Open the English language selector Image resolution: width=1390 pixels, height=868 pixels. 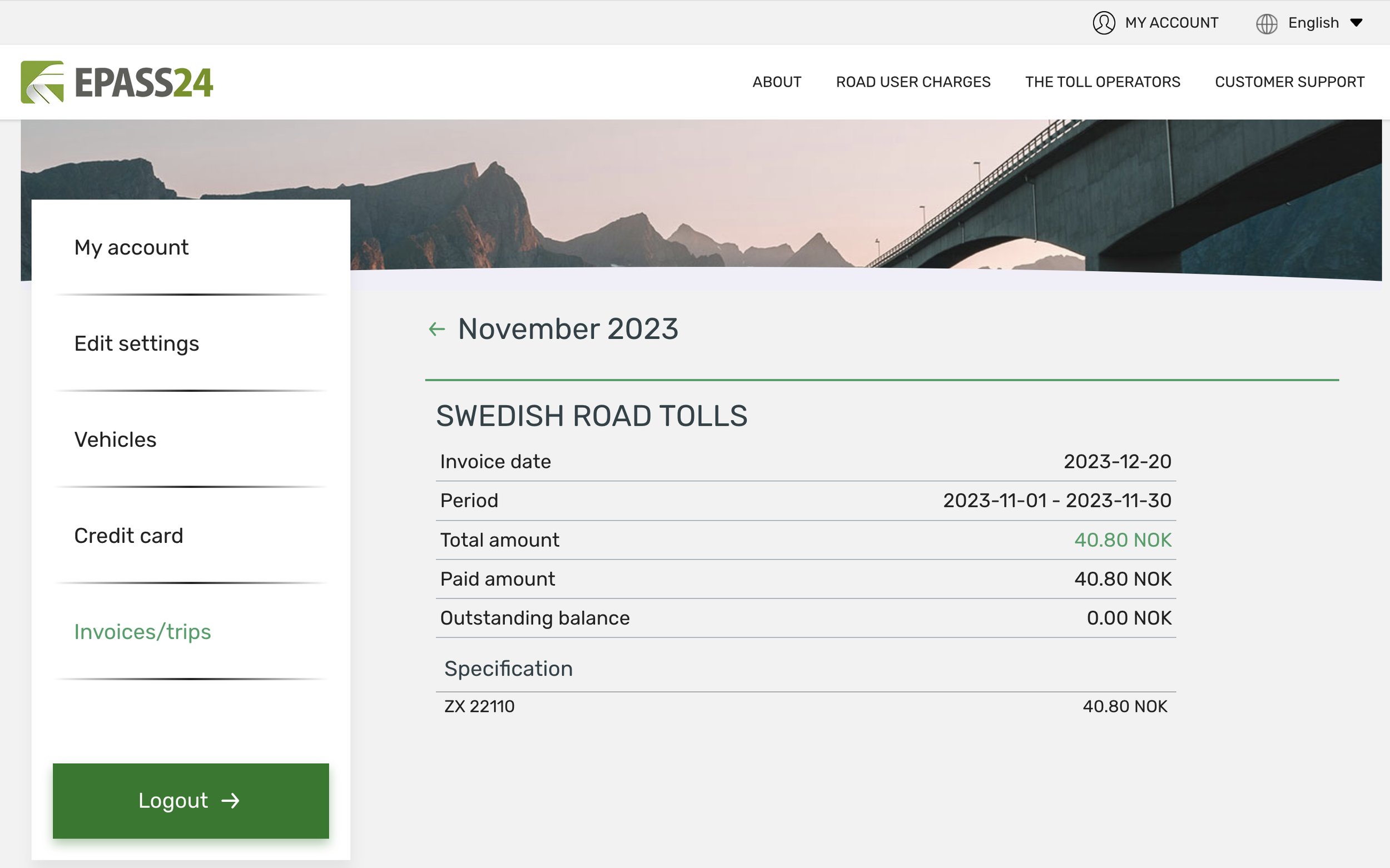[1313, 23]
